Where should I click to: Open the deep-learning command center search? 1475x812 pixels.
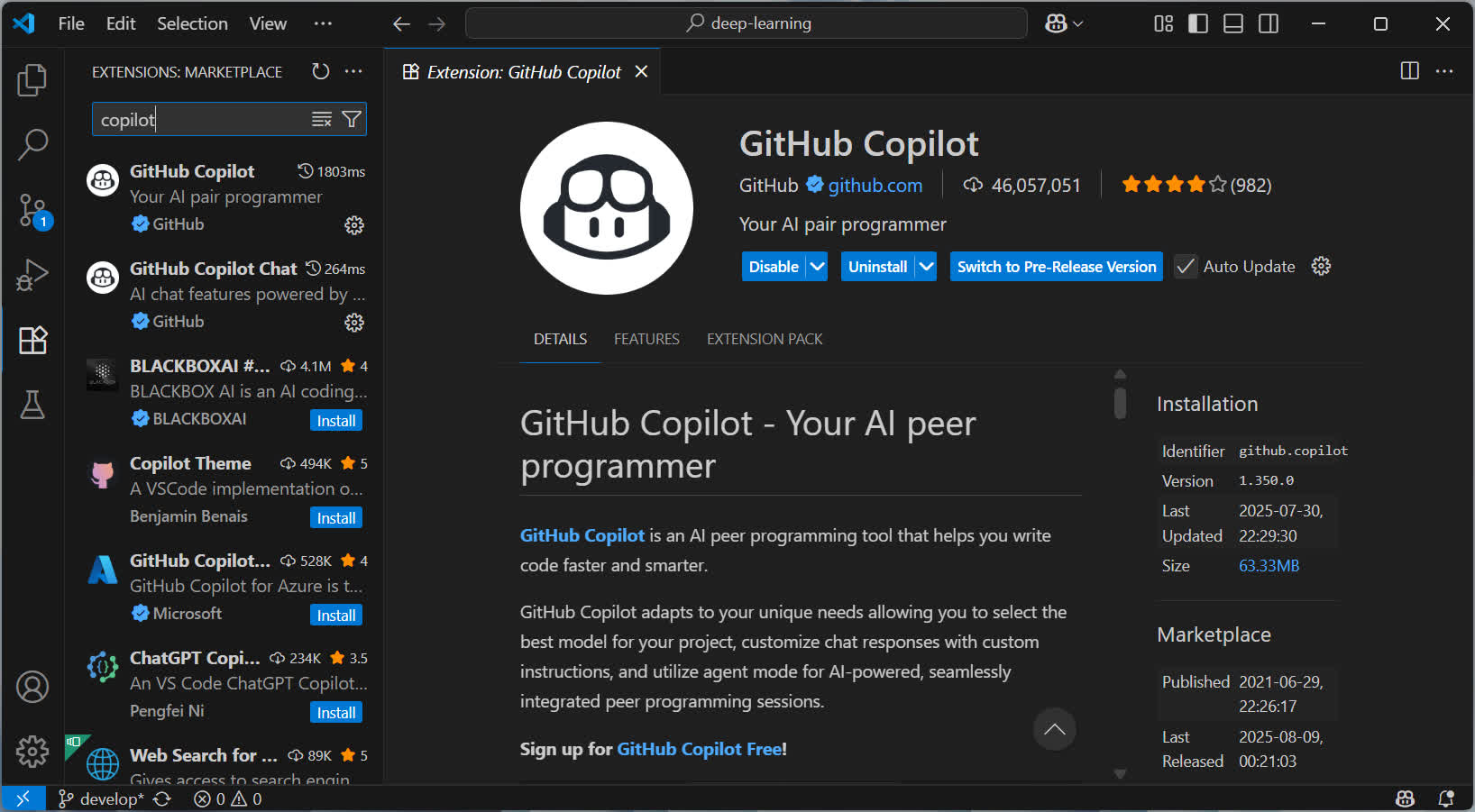tap(747, 23)
